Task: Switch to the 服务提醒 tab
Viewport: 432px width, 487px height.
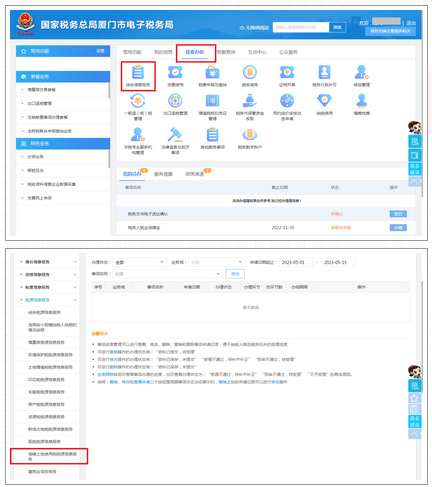Action: (163, 174)
